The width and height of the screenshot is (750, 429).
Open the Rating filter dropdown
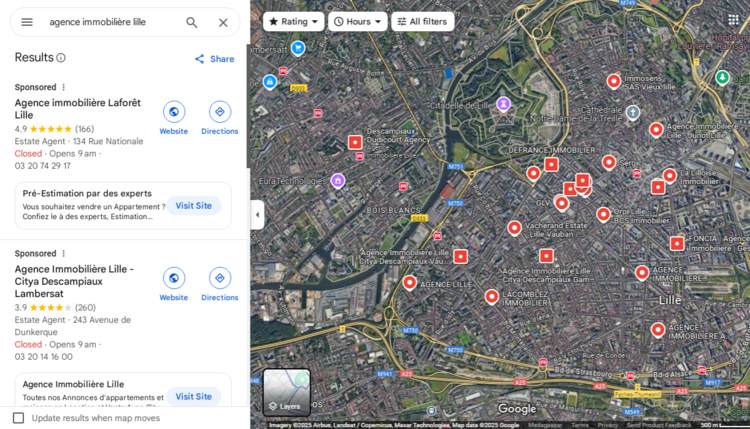(x=293, y=22)
